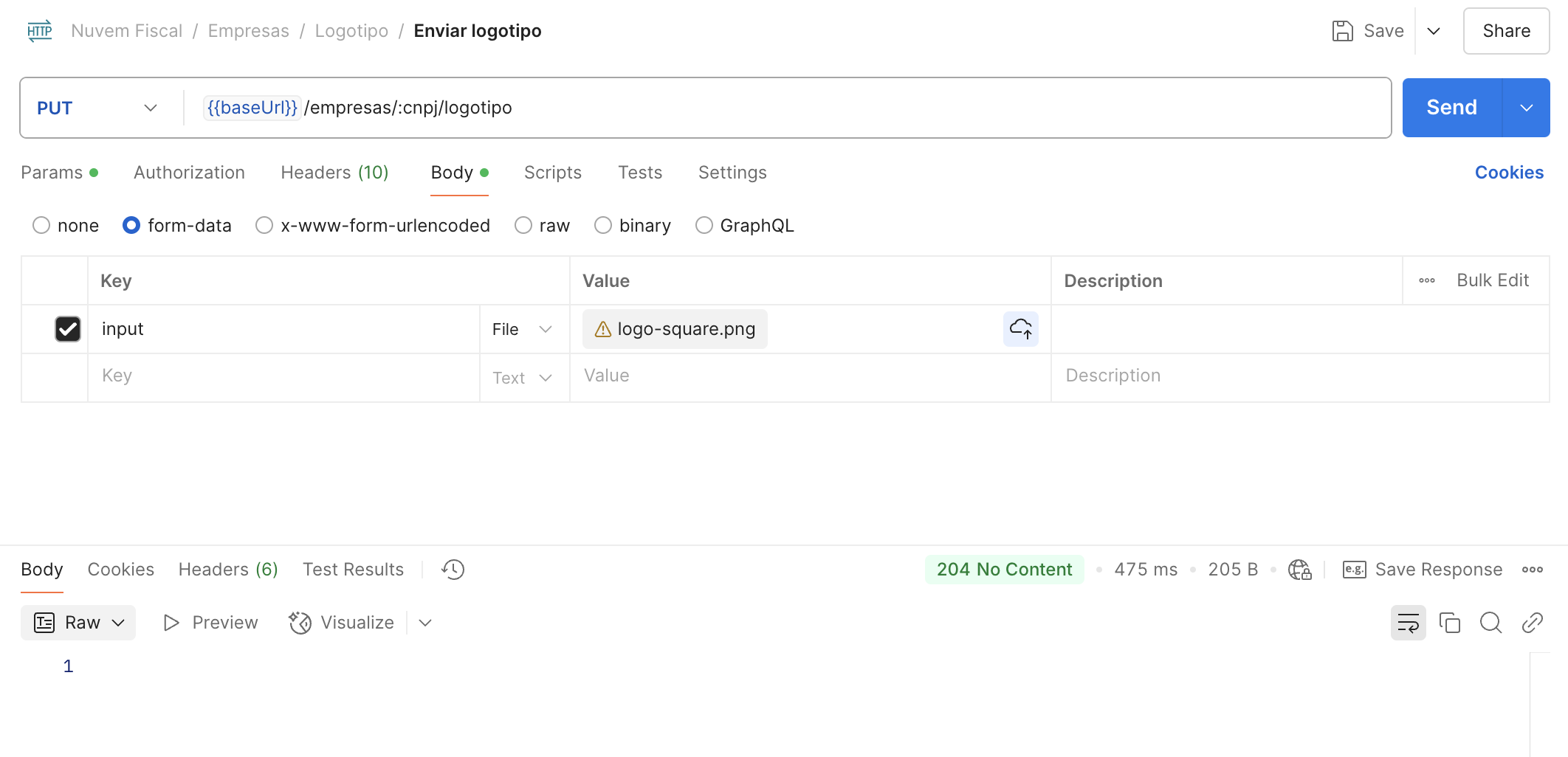The image size is (1568, 757).
Task: Click the network globe lock icon
Action: 1299,570
